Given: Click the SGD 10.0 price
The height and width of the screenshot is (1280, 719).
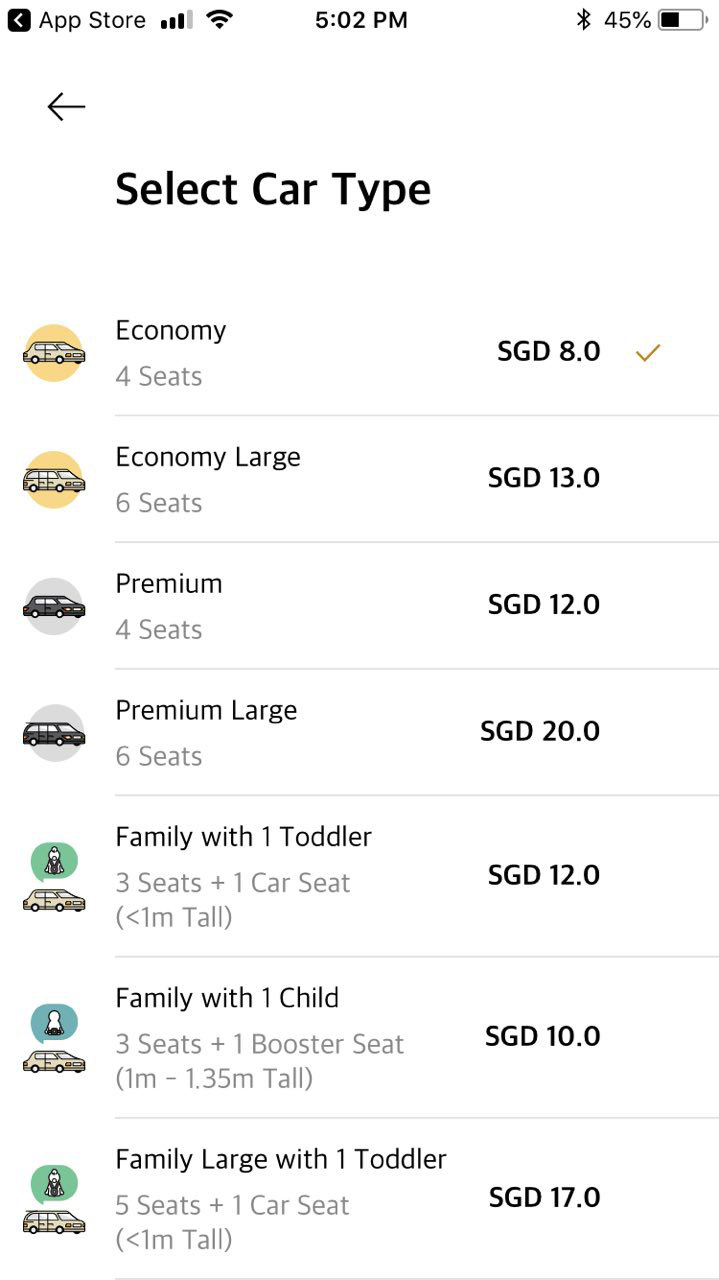Looking at the screenshot, I should click(542, 1037).
